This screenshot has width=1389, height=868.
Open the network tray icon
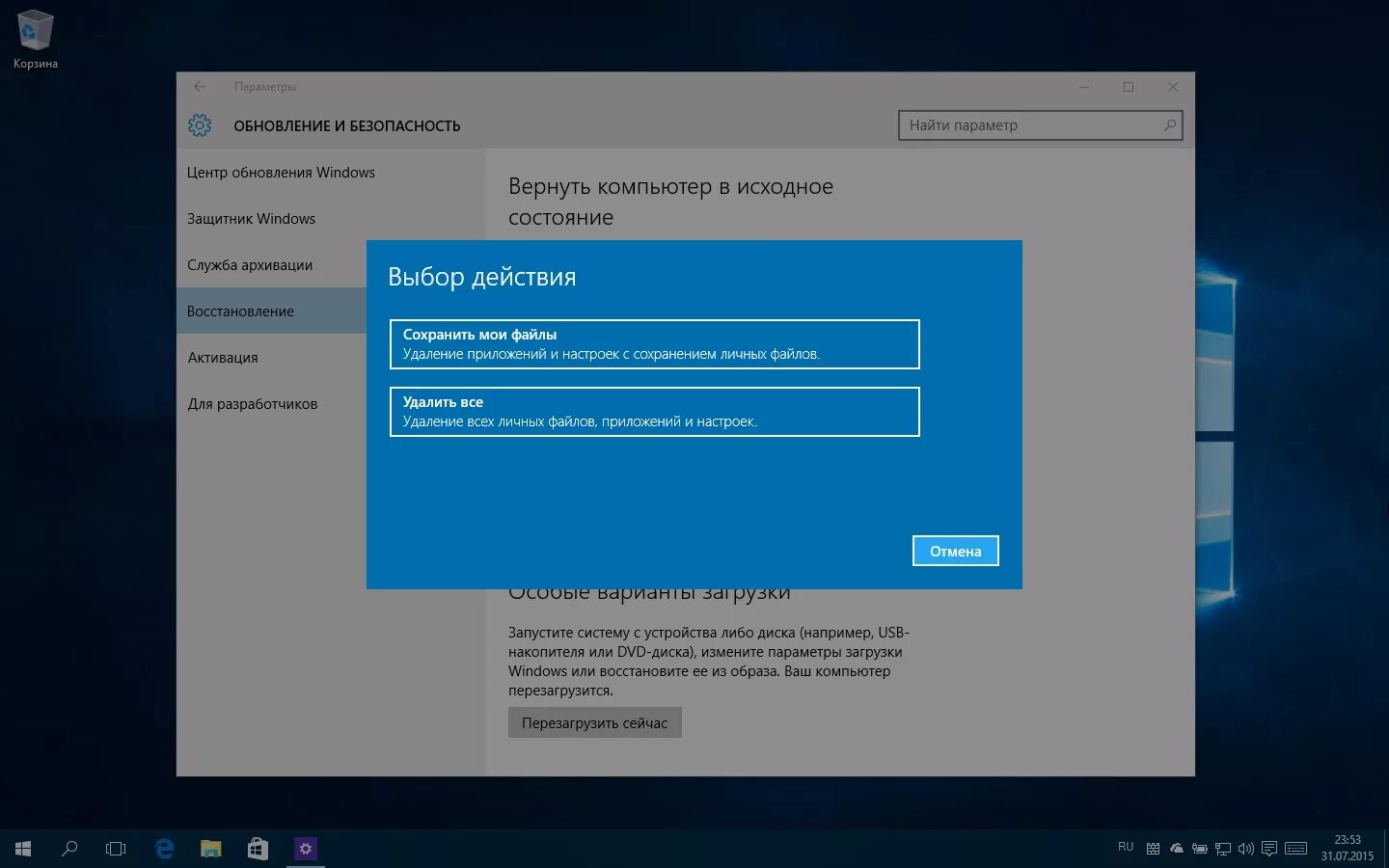click(1223, 849)
